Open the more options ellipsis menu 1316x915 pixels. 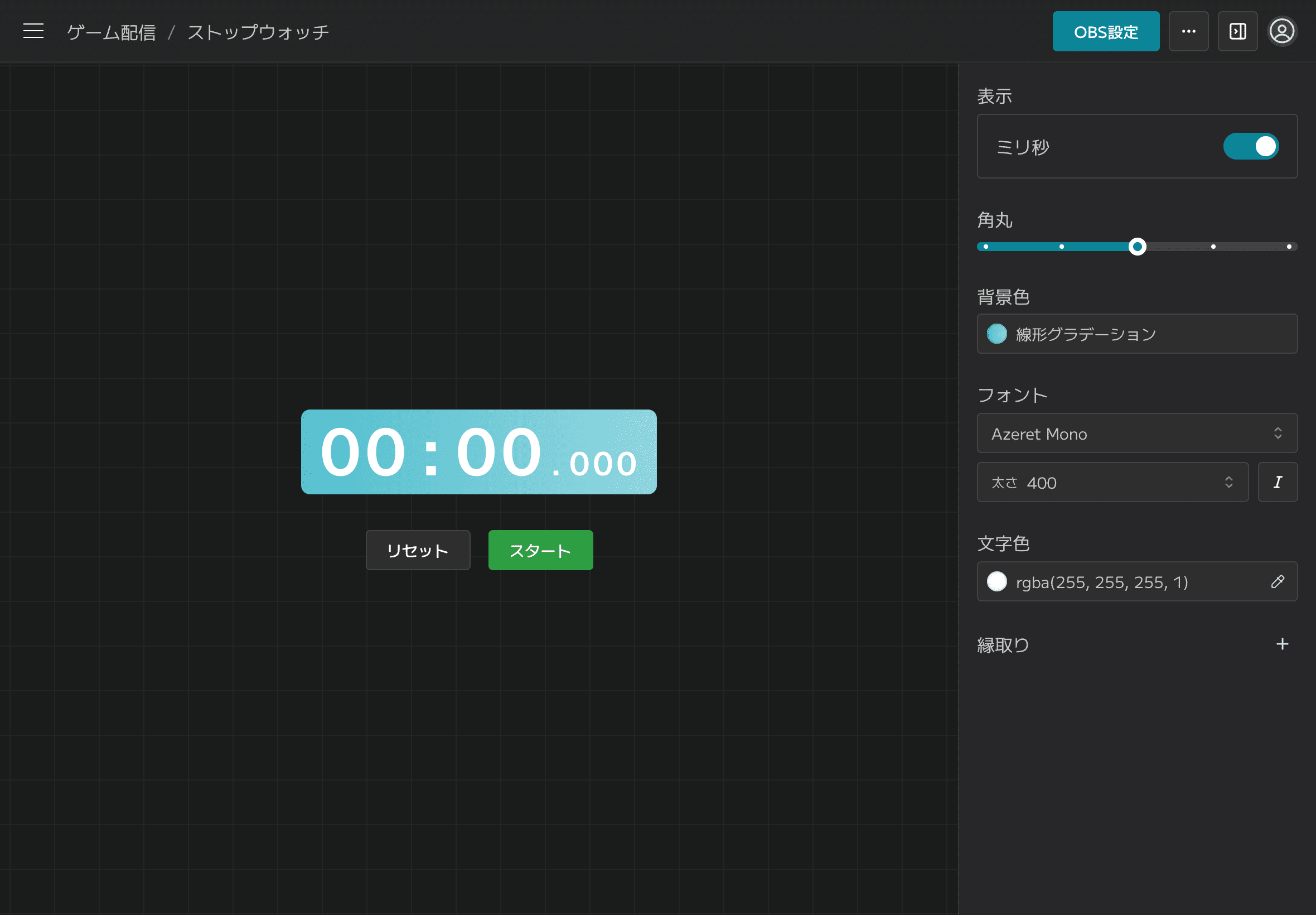point(1189,31)
